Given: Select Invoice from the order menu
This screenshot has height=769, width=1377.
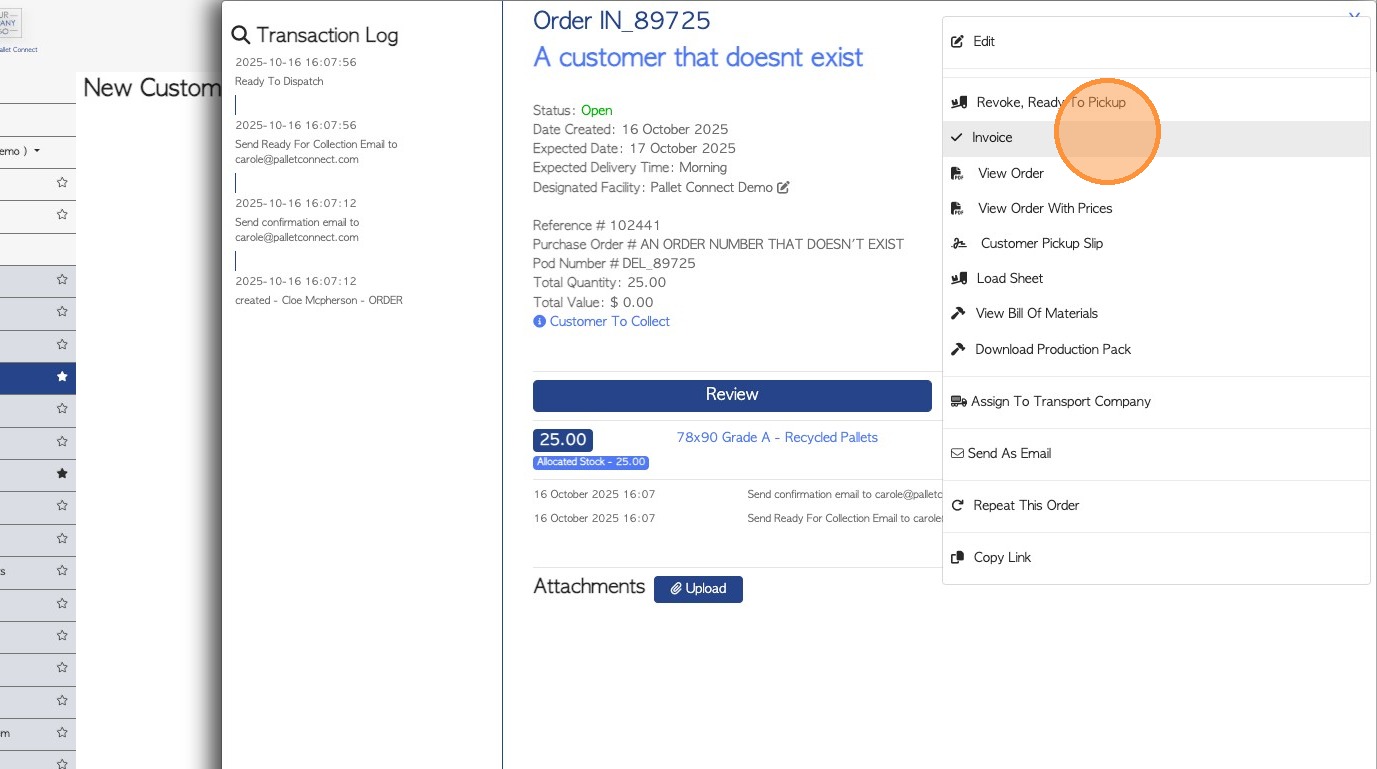Looking at the screenshot, I should (x=992, y=138).
